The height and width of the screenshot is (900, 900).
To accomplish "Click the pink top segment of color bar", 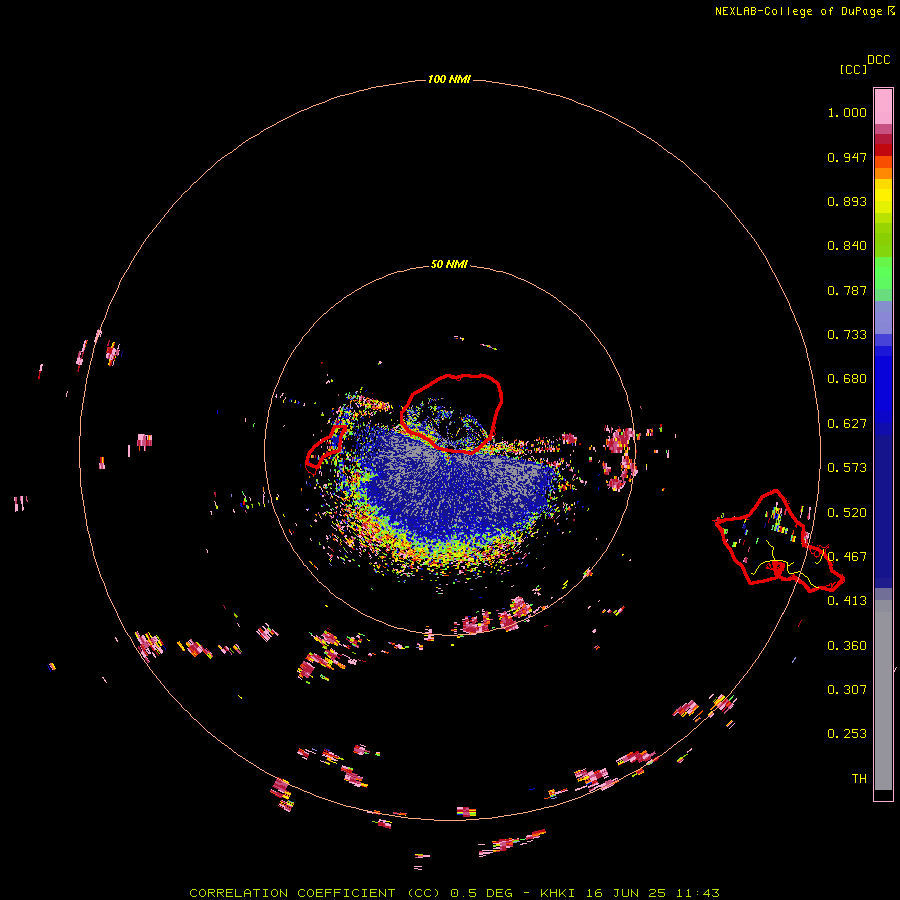I will click(x=883, y=106).
